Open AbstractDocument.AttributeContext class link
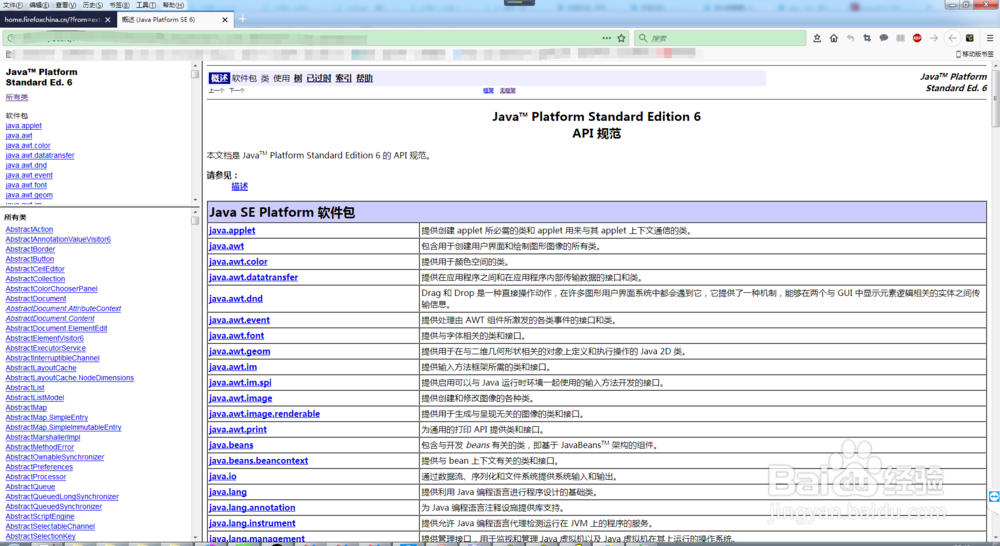The height and width of the screenshot is (546, 1000). coord(63,308)
